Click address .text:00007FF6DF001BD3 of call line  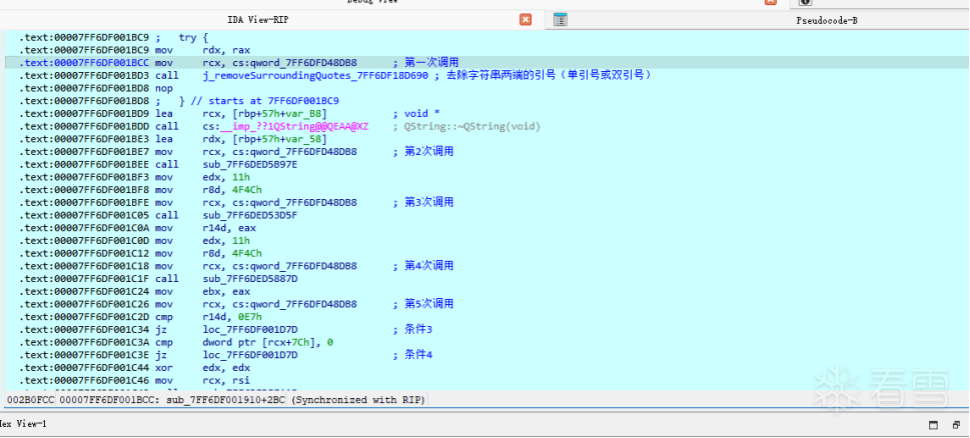[84, 75]
